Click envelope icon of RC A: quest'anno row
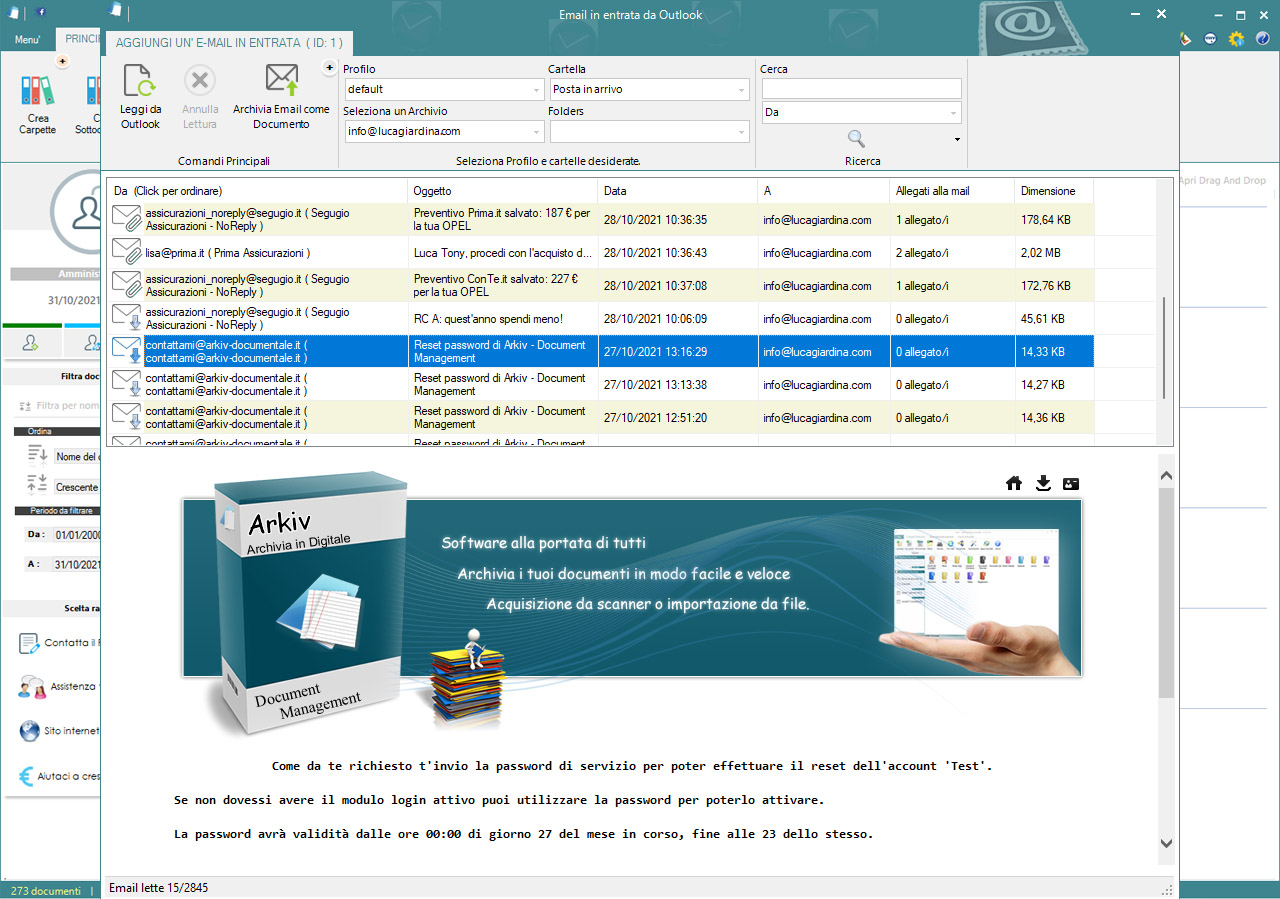 (x=127, y=318)
